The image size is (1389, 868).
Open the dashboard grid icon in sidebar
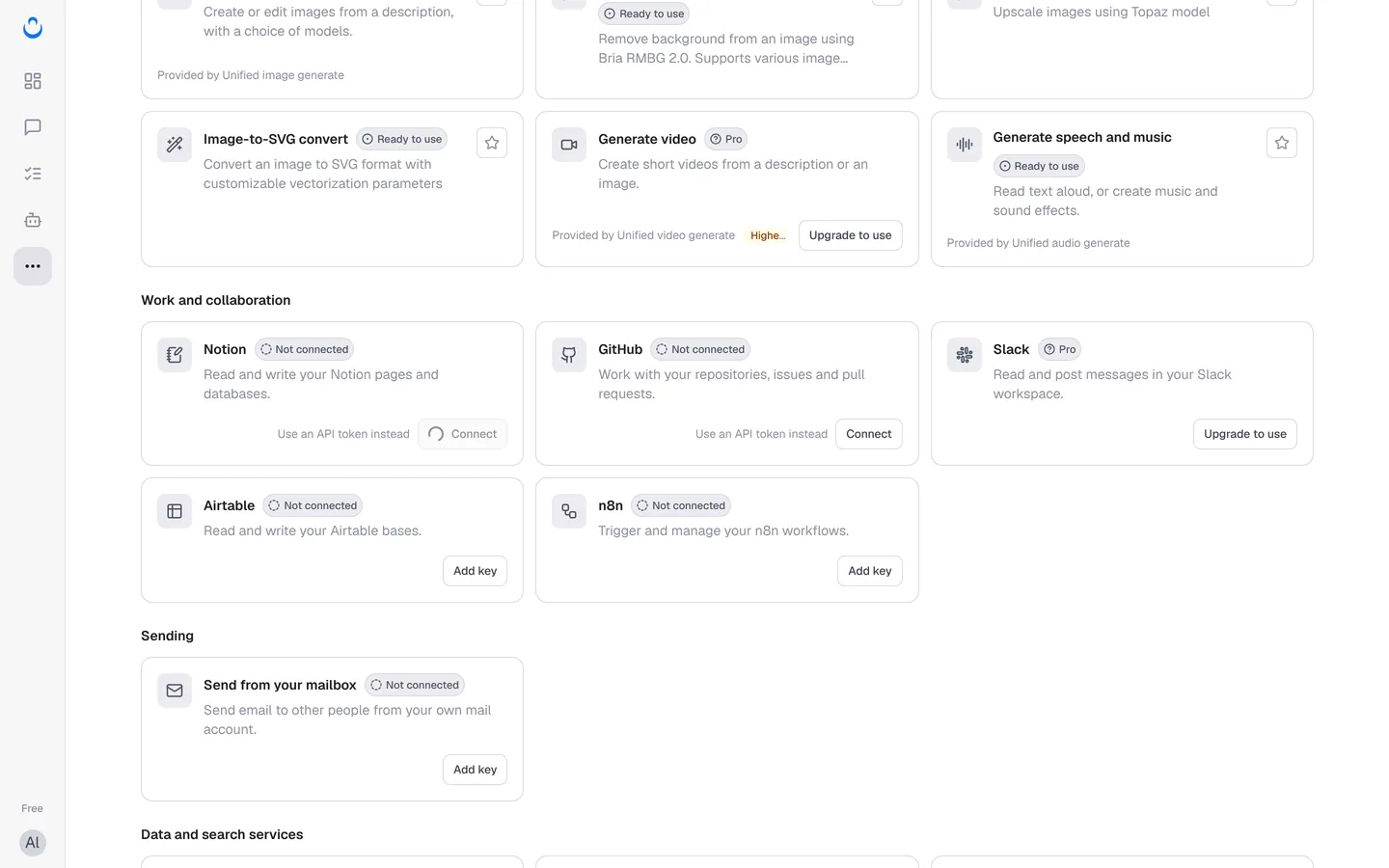click(33, 81)
